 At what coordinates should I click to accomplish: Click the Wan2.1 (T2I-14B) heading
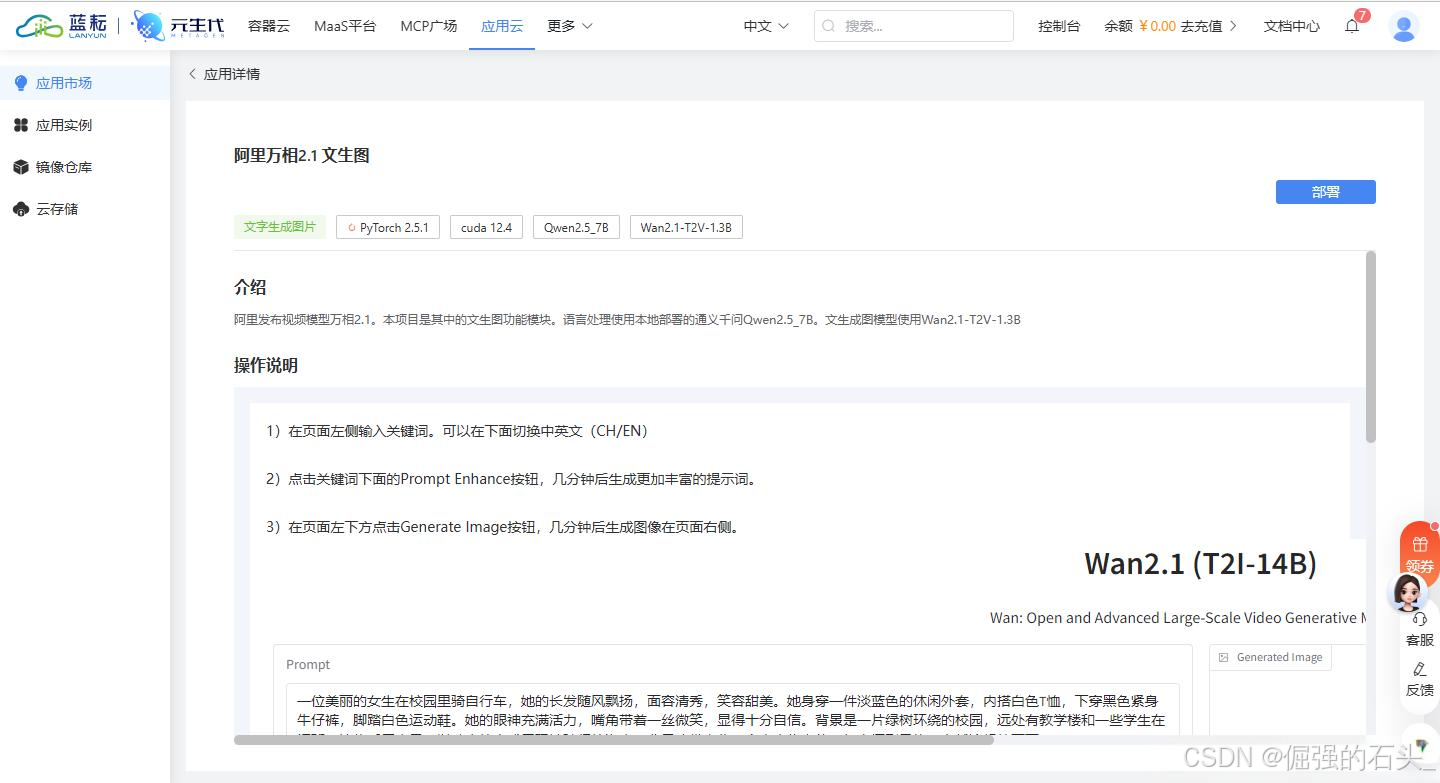click(1200, 563)
